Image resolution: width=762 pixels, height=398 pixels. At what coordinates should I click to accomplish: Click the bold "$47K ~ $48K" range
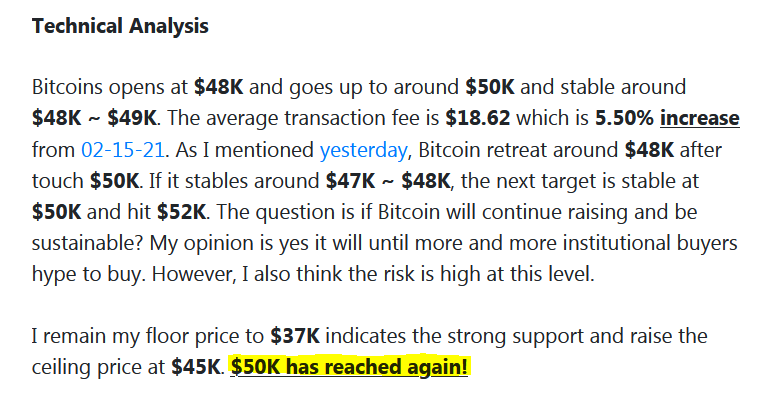388,181
